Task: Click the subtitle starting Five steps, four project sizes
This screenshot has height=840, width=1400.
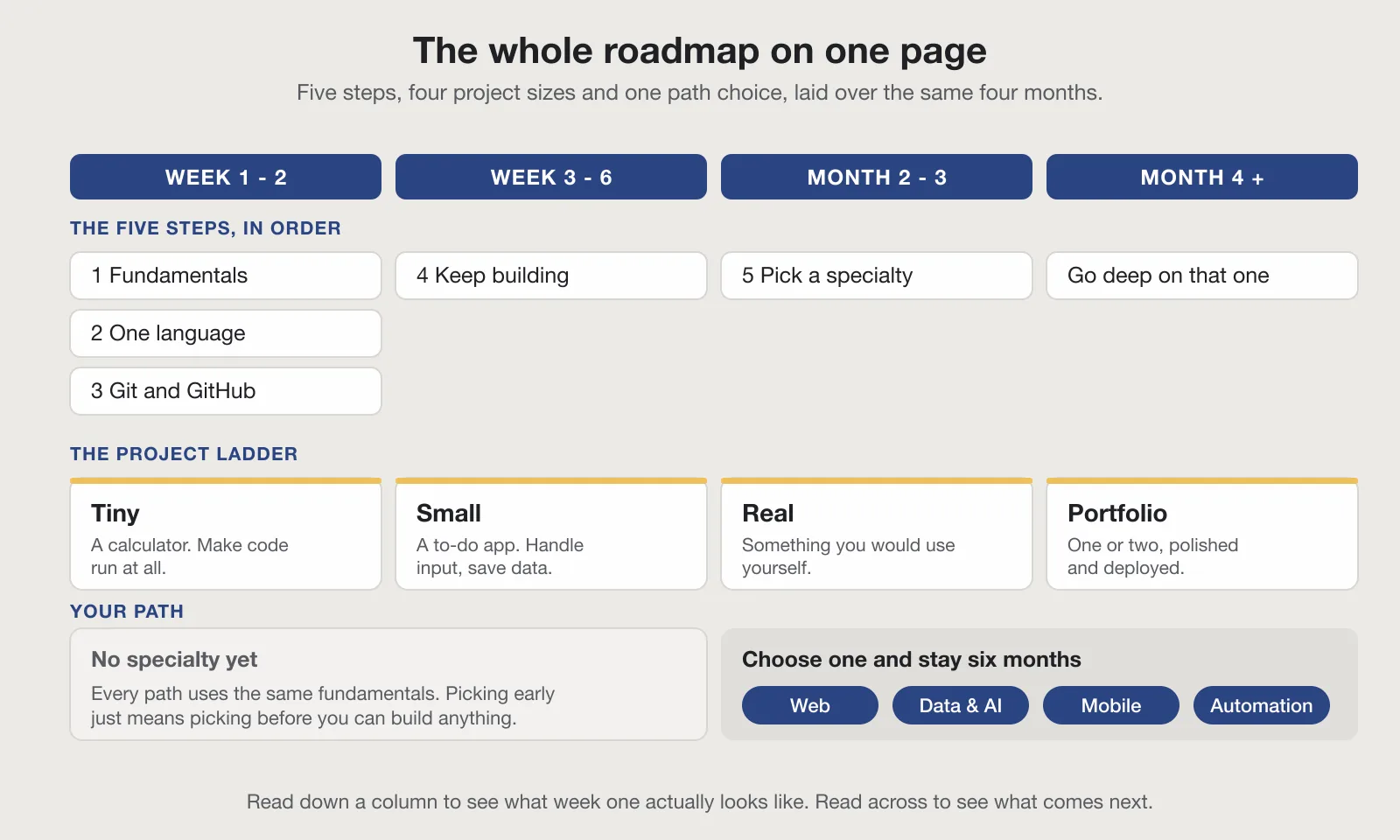Action: (x=700, y=93)
